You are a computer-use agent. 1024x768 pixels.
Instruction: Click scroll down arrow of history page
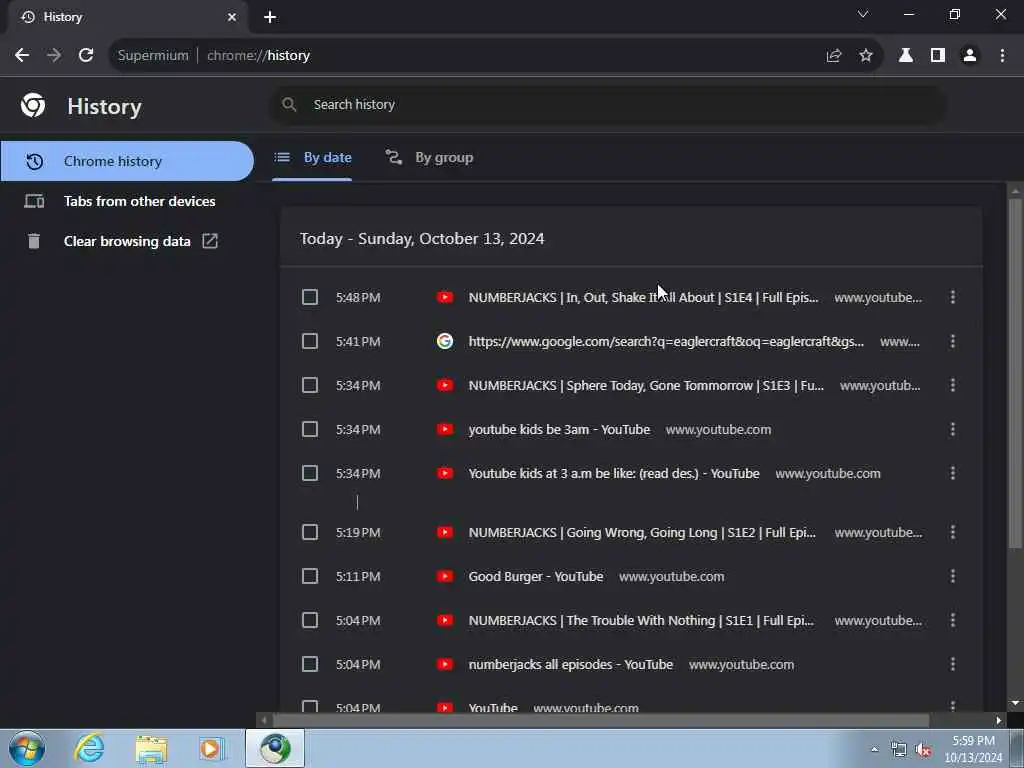tap(1015, 703)
